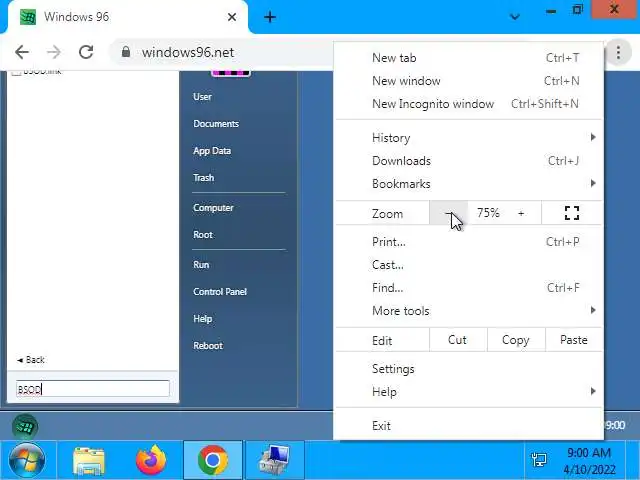
Task: Click the browser forward arrow
Action: 53,52
